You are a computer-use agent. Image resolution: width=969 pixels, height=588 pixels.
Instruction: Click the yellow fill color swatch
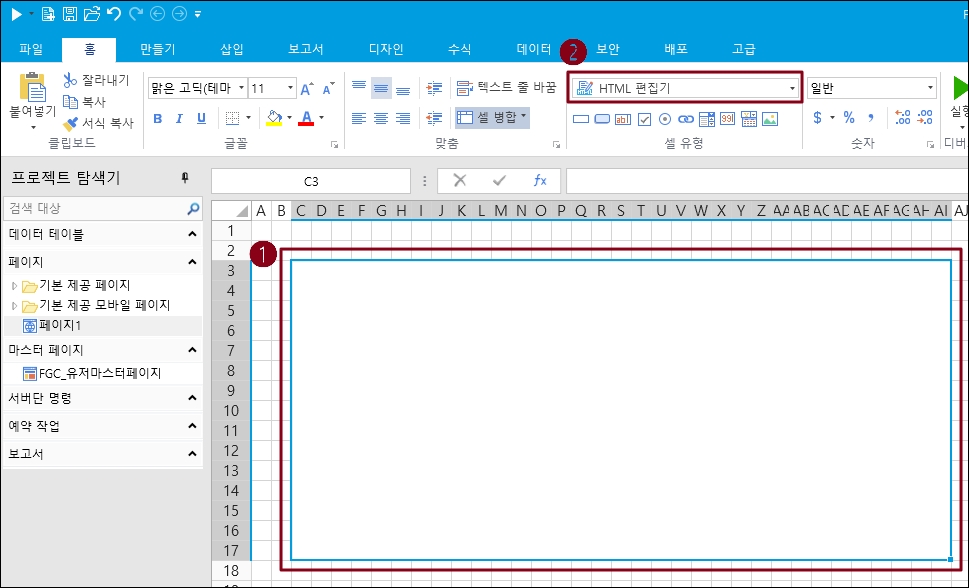274,118
